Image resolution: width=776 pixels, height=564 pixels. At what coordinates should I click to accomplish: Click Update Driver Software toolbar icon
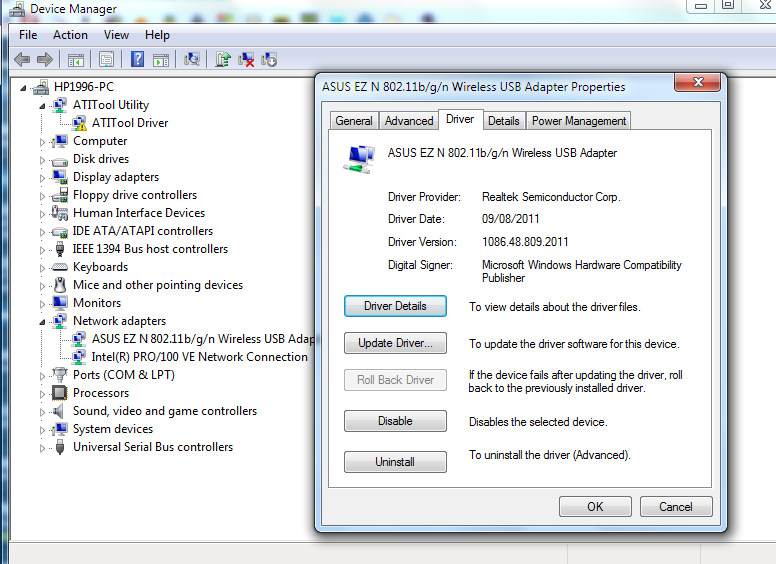223,59
